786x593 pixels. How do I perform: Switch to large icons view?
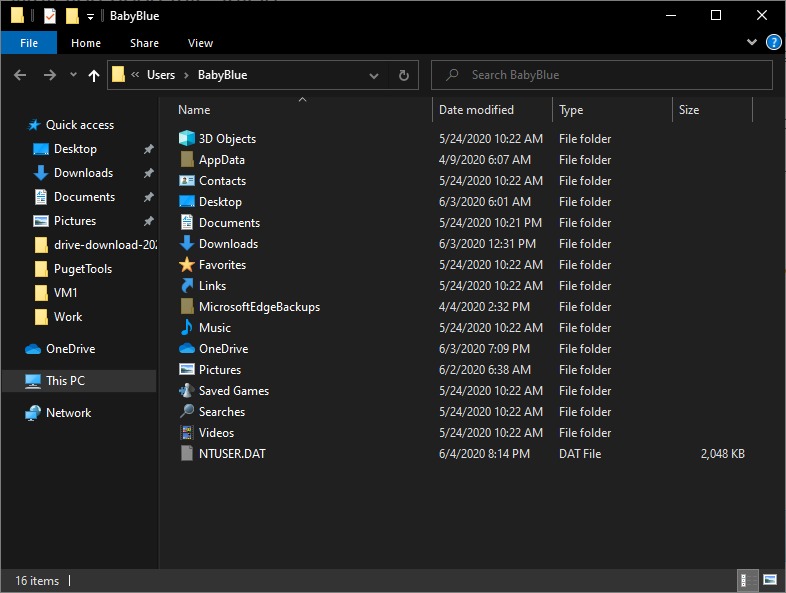[770, 580]
